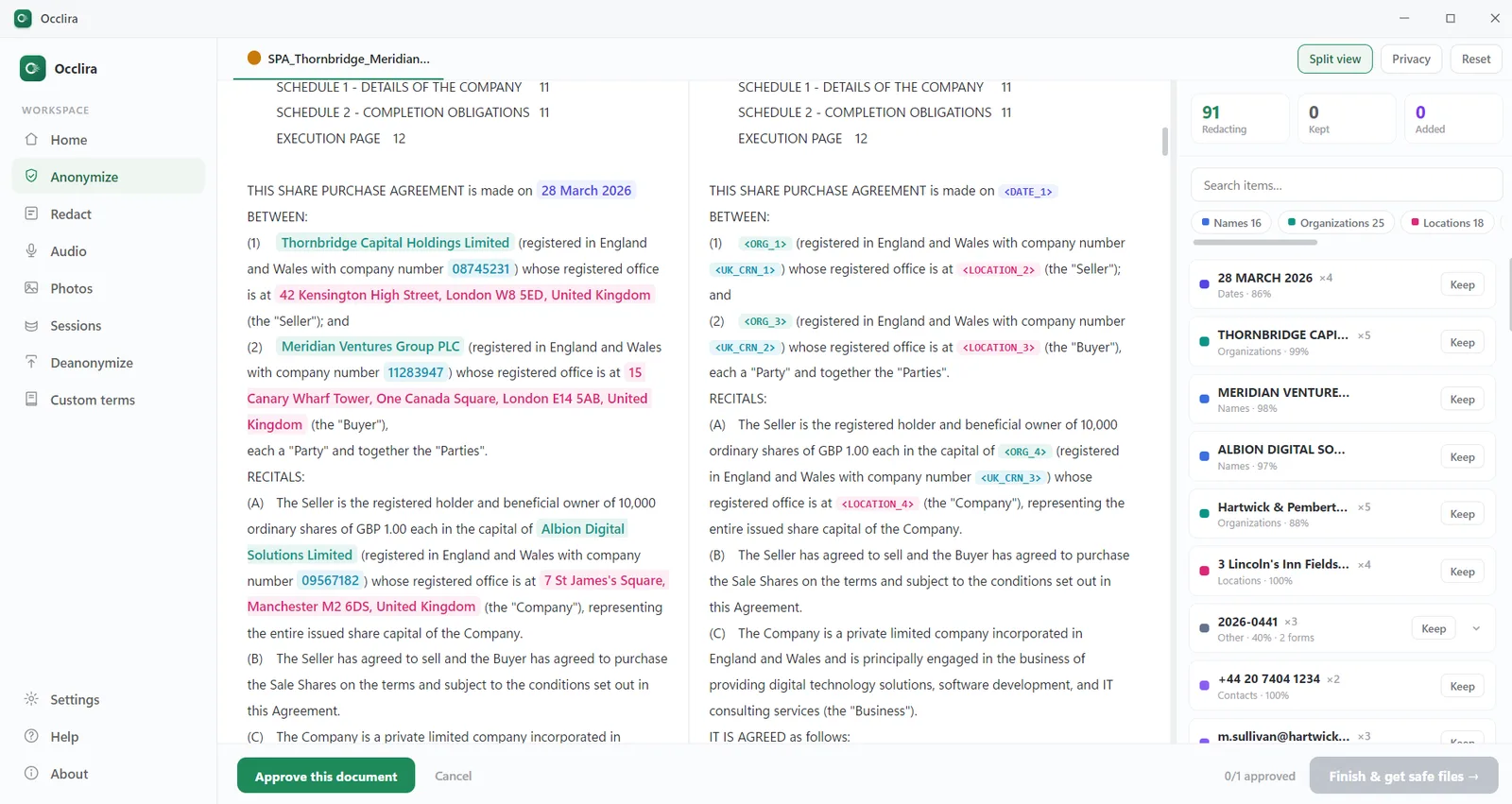Open the Audio microphone icon
The width and height of the screenshot is (1512, 804).
[x=31, y=251]
